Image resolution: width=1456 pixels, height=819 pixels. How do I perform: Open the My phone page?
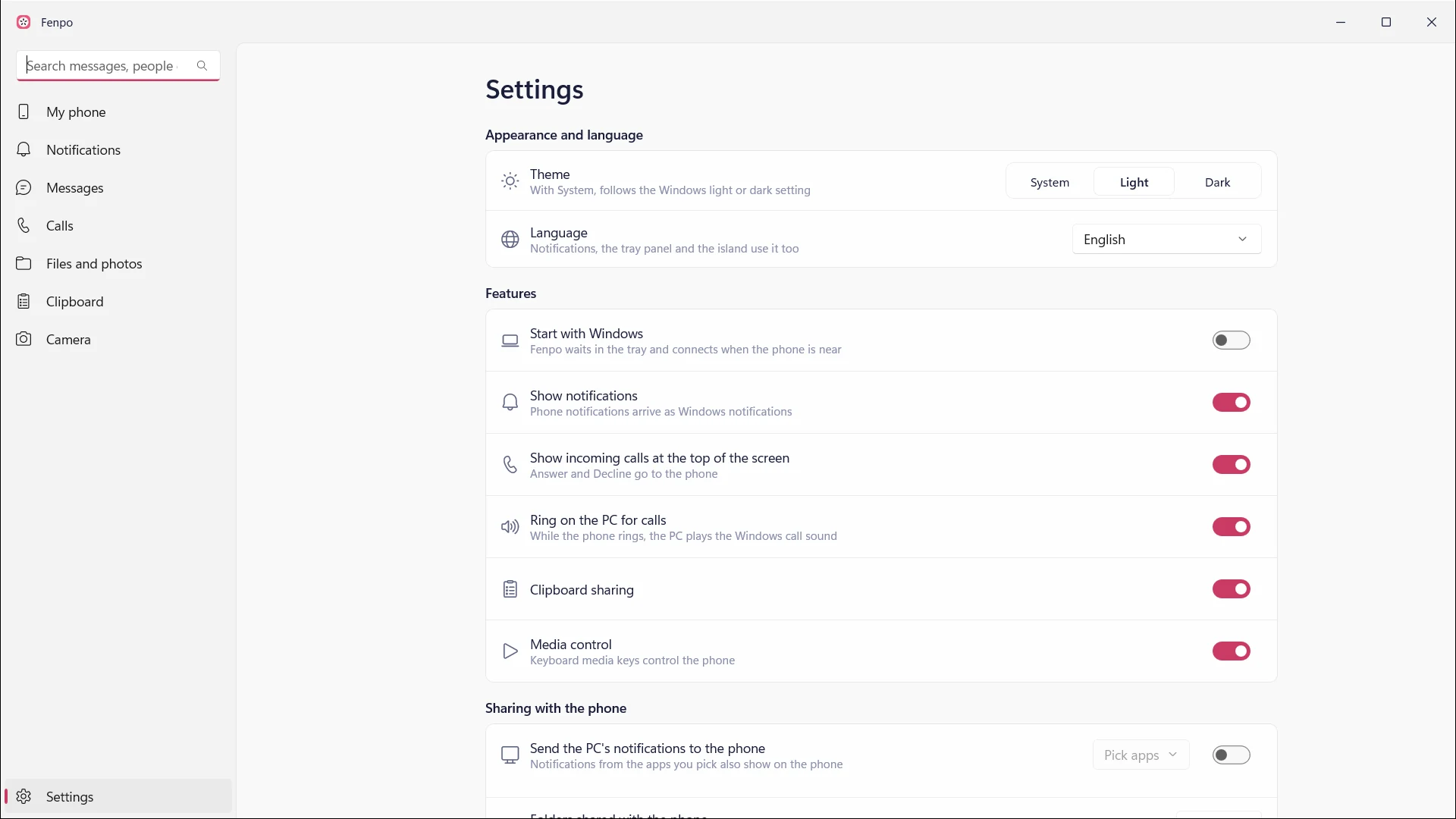click(118, 111)
